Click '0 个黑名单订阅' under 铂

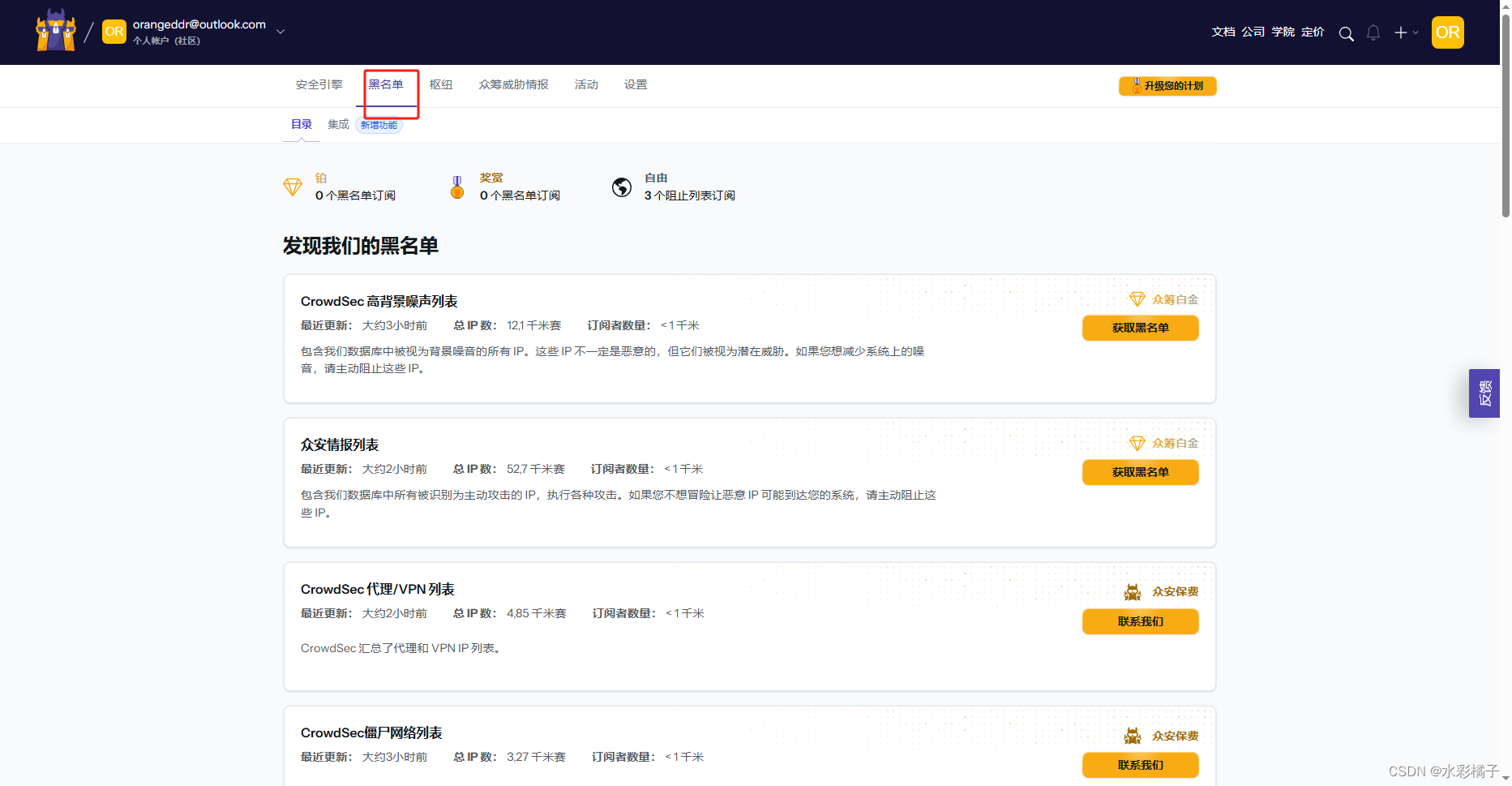355,195
